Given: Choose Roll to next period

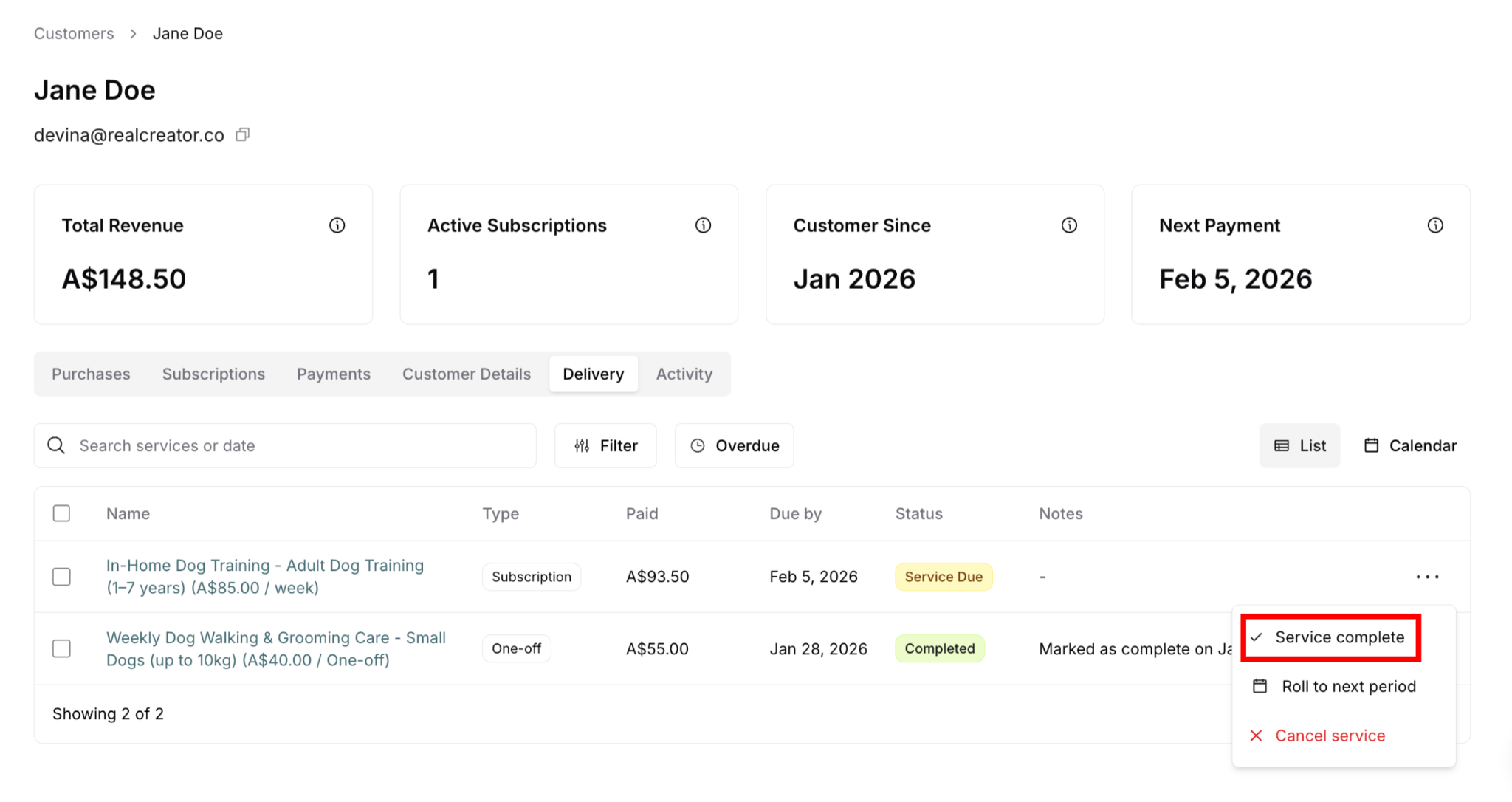Looking at the screenshot, I should tap(1348, 686).
